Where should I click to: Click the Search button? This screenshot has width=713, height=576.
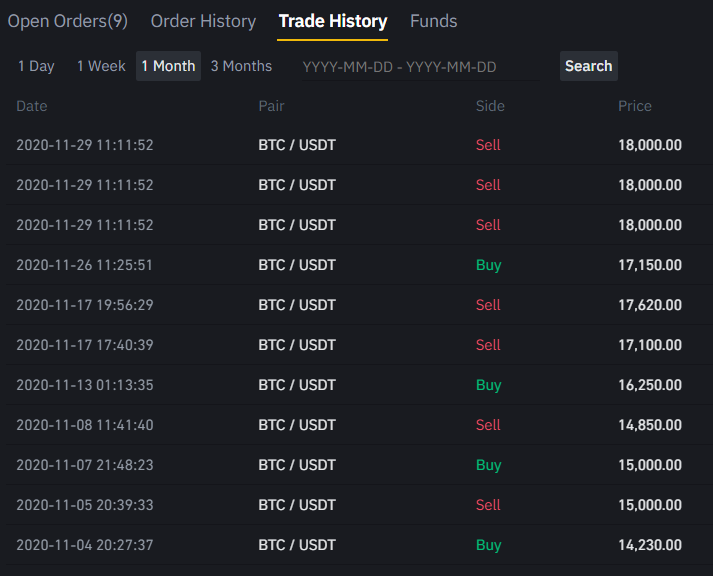pyautogui.click(x=588, y=66)
